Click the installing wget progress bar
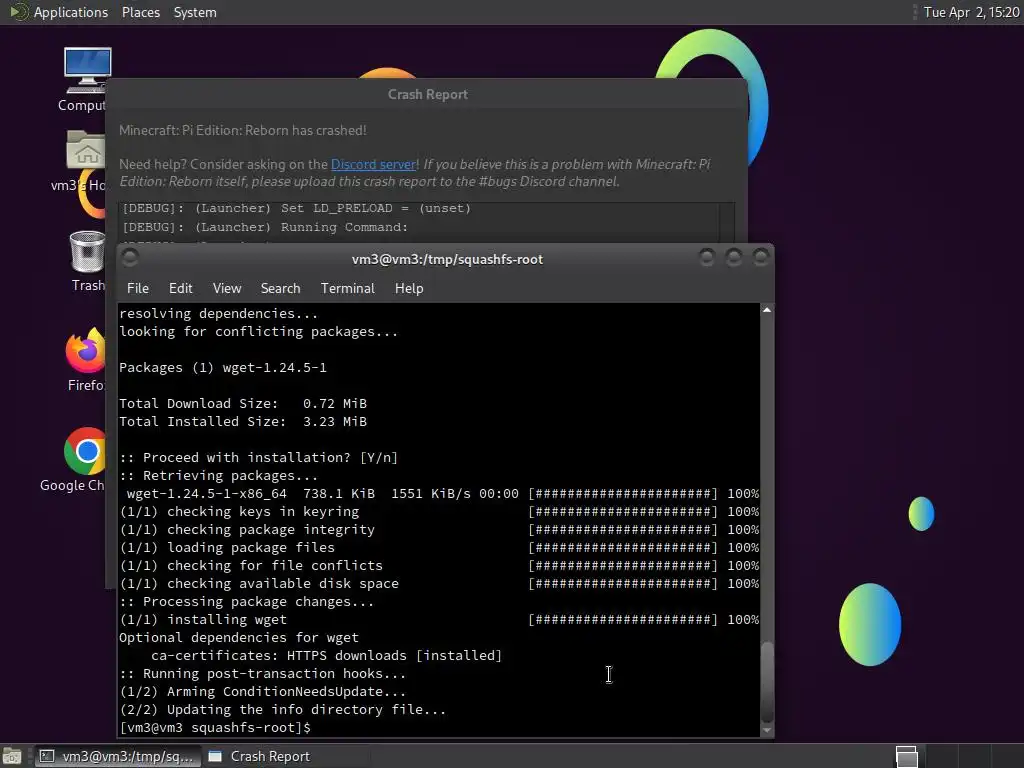This screenshot has height=768, width=1024. click(623, 620)
